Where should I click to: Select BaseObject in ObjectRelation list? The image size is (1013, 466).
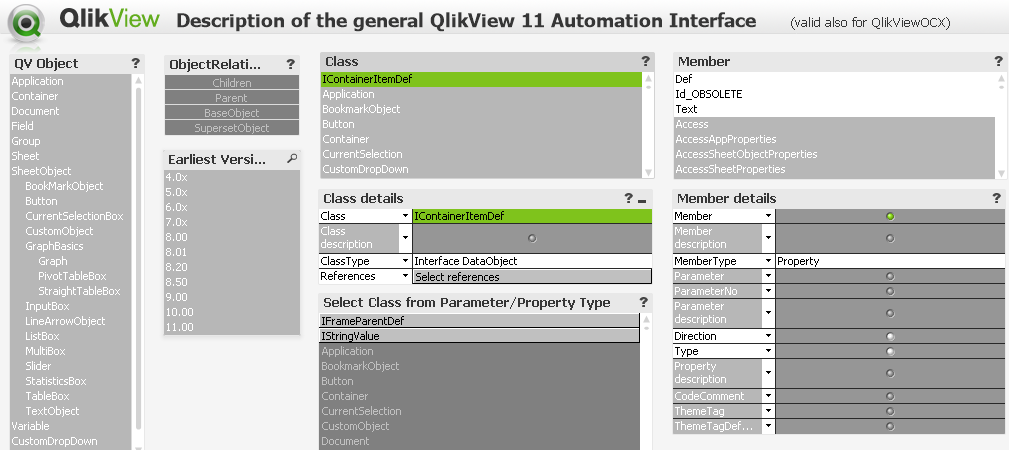(x=232, y=112)
